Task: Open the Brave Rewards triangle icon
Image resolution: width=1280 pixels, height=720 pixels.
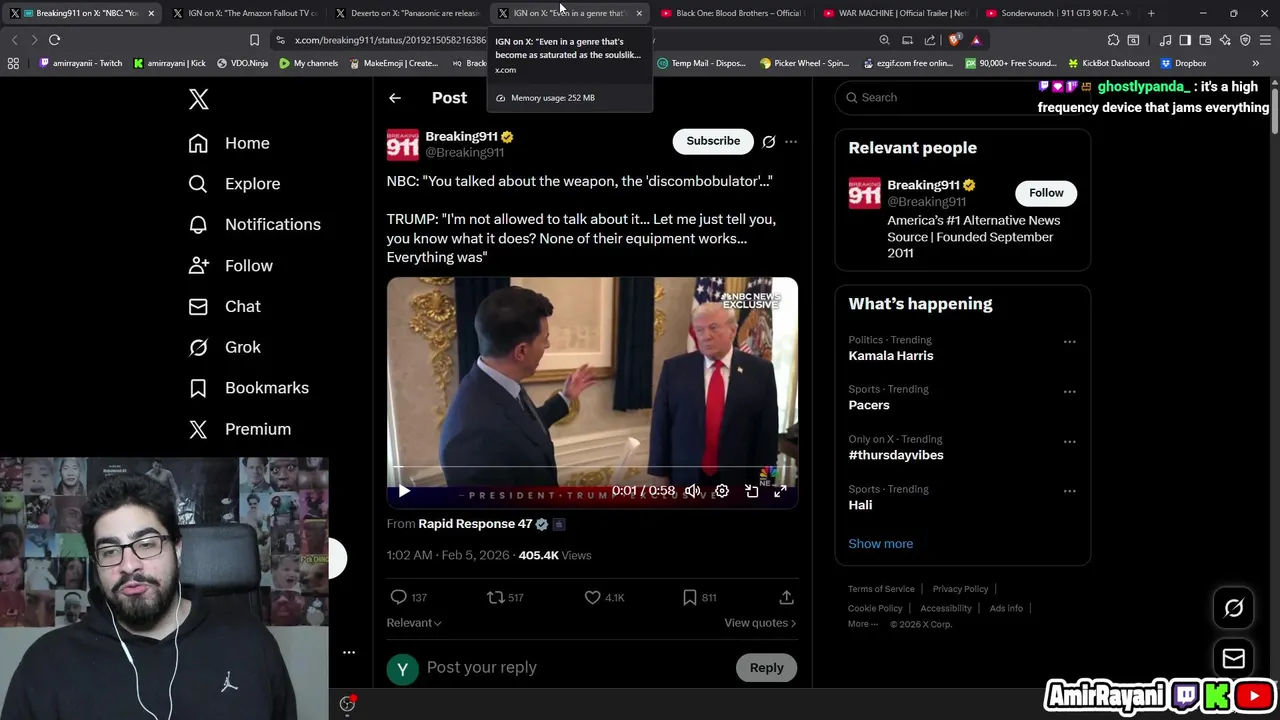Action: (976, 40)
